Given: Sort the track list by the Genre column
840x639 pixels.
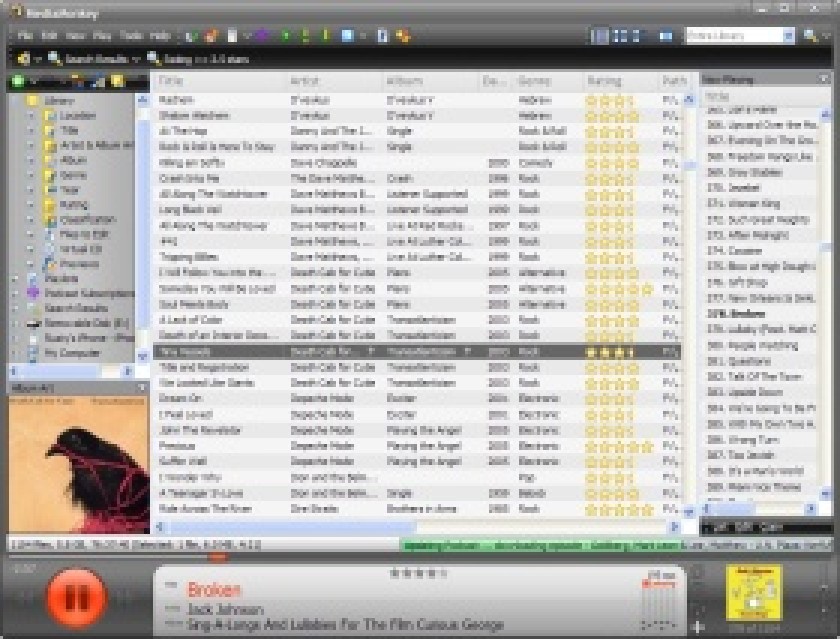Looking at the screenshot, I should [x=548, y=81].
